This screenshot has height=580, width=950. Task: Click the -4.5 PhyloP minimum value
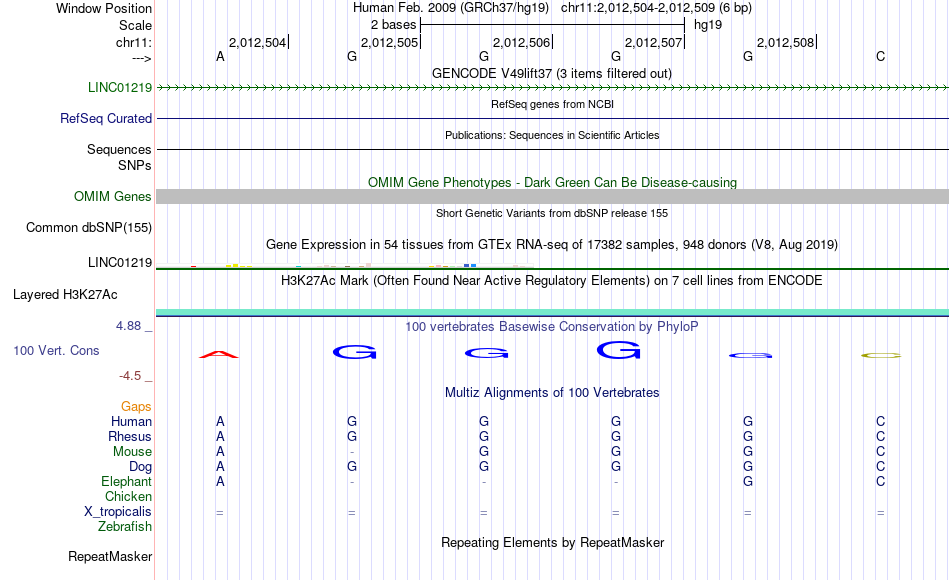coord(130,376)
